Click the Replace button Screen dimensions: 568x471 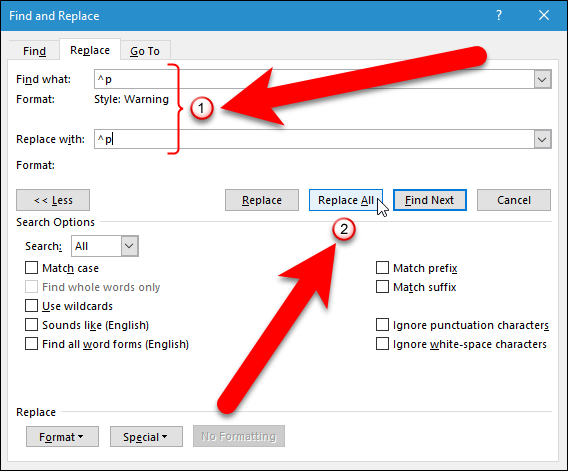[x=262, y=200]
